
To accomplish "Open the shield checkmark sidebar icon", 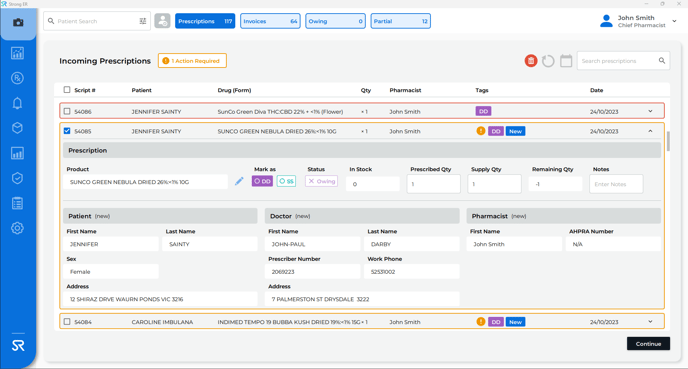I will (18, 178).
